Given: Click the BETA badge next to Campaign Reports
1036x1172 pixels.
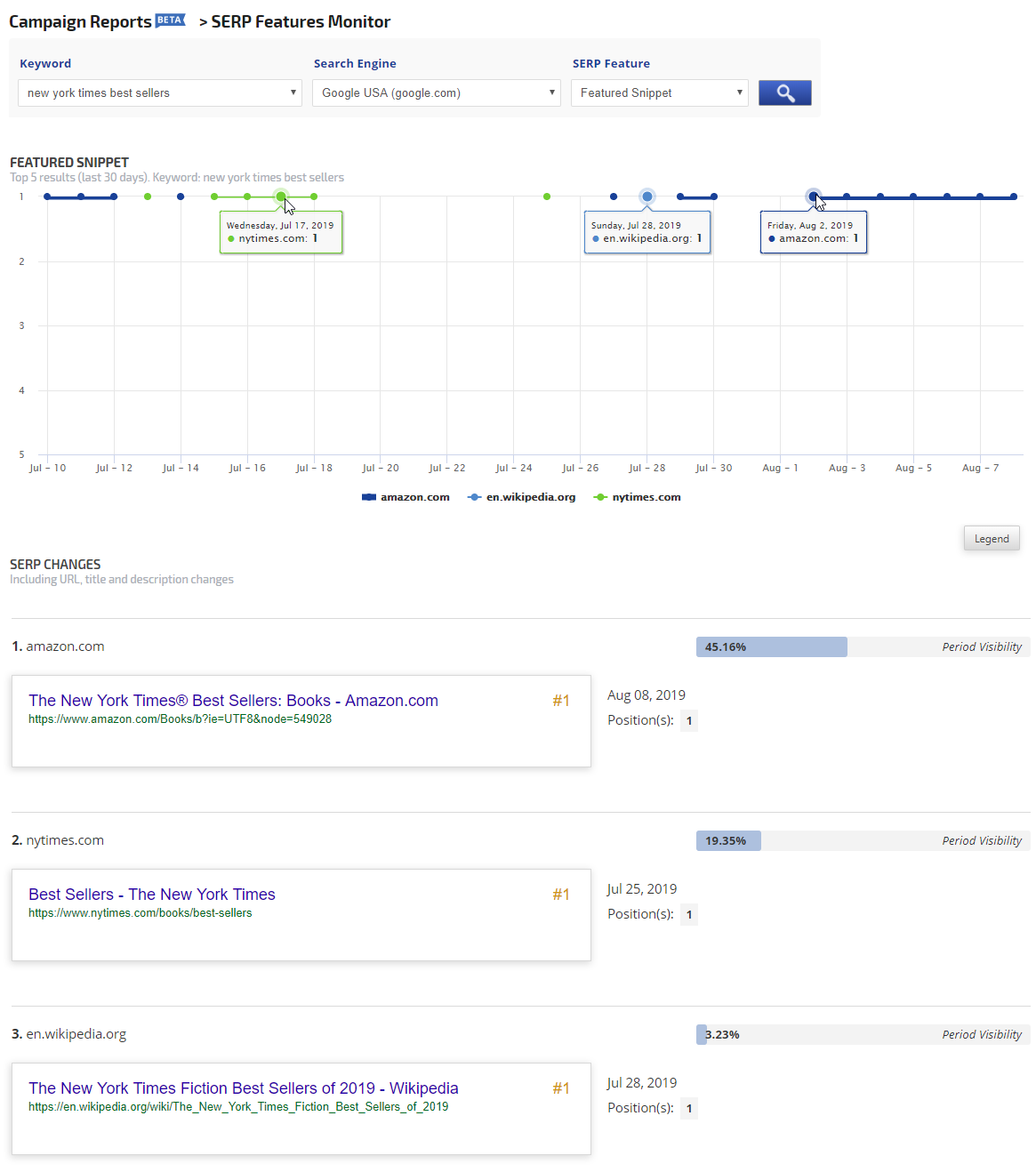Looking at the screenshot, I should click(170, 20).
